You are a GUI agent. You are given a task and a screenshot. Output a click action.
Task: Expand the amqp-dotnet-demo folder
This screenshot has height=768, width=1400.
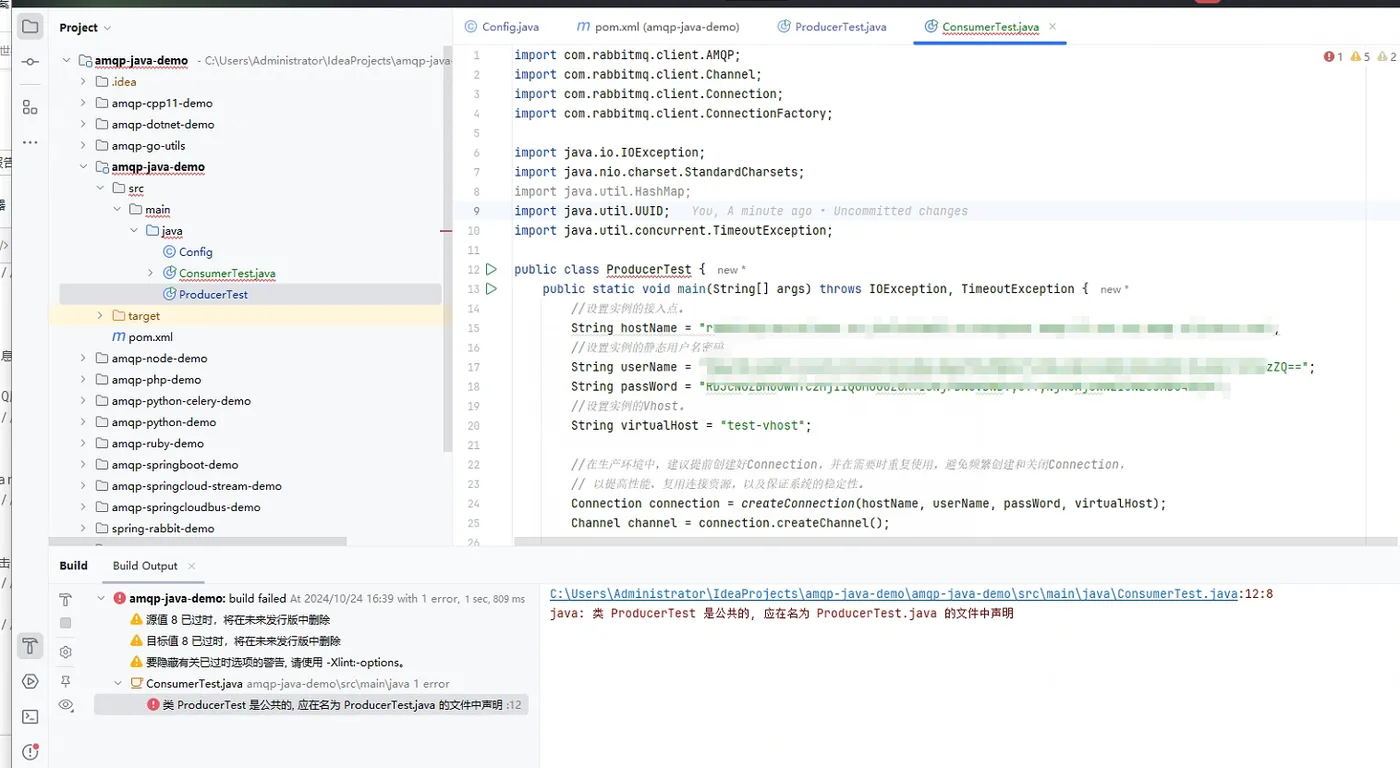[x=84, y=124]
